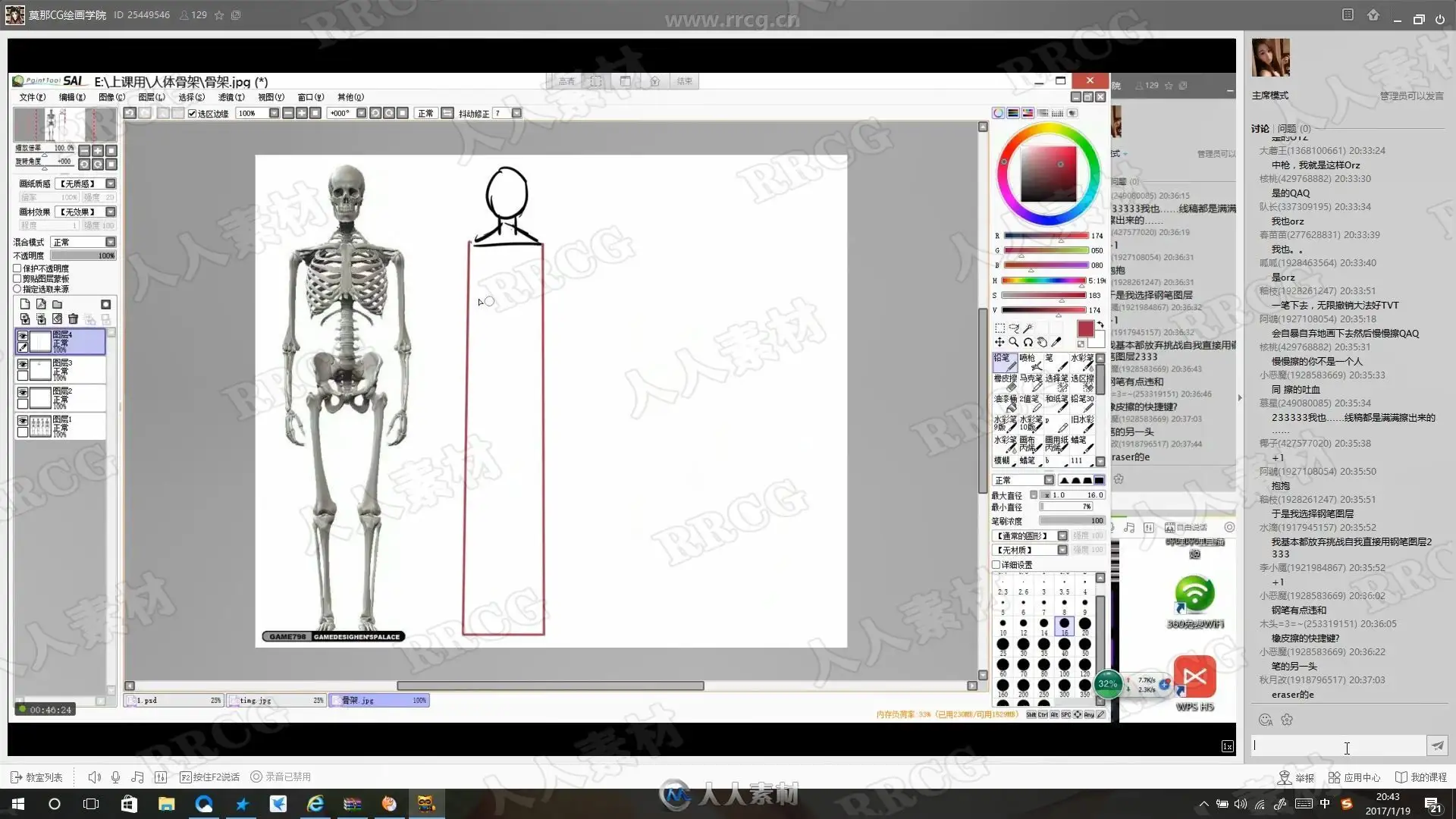Image resolution: width=1456 pixels, height=819 pixels.
Task: Enable 剪贴图层蒙板 checkbox
Action: (17, 278)
